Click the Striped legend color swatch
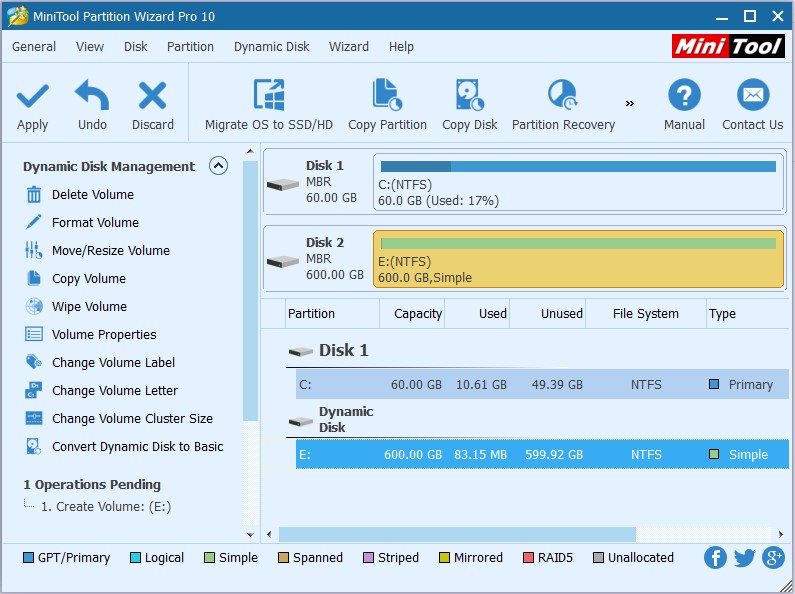 click(368, 558)
